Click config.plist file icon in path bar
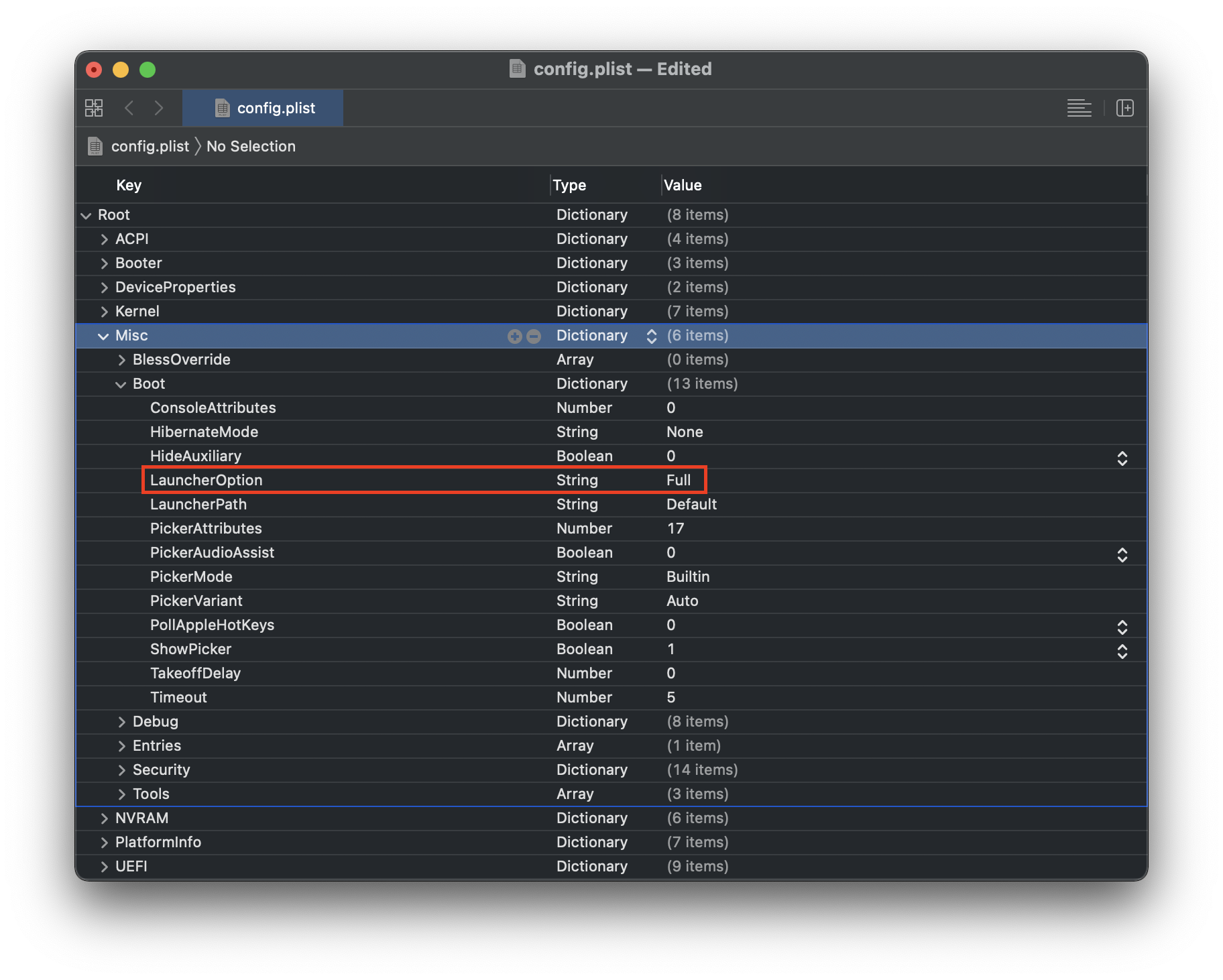Screen dimensions: 1223x980 coord(95,146)
